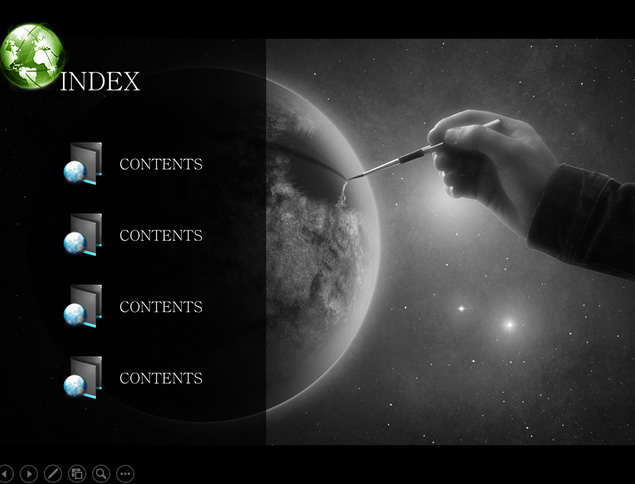
Task: Show all slides grid view
Action: pos(77,473)
